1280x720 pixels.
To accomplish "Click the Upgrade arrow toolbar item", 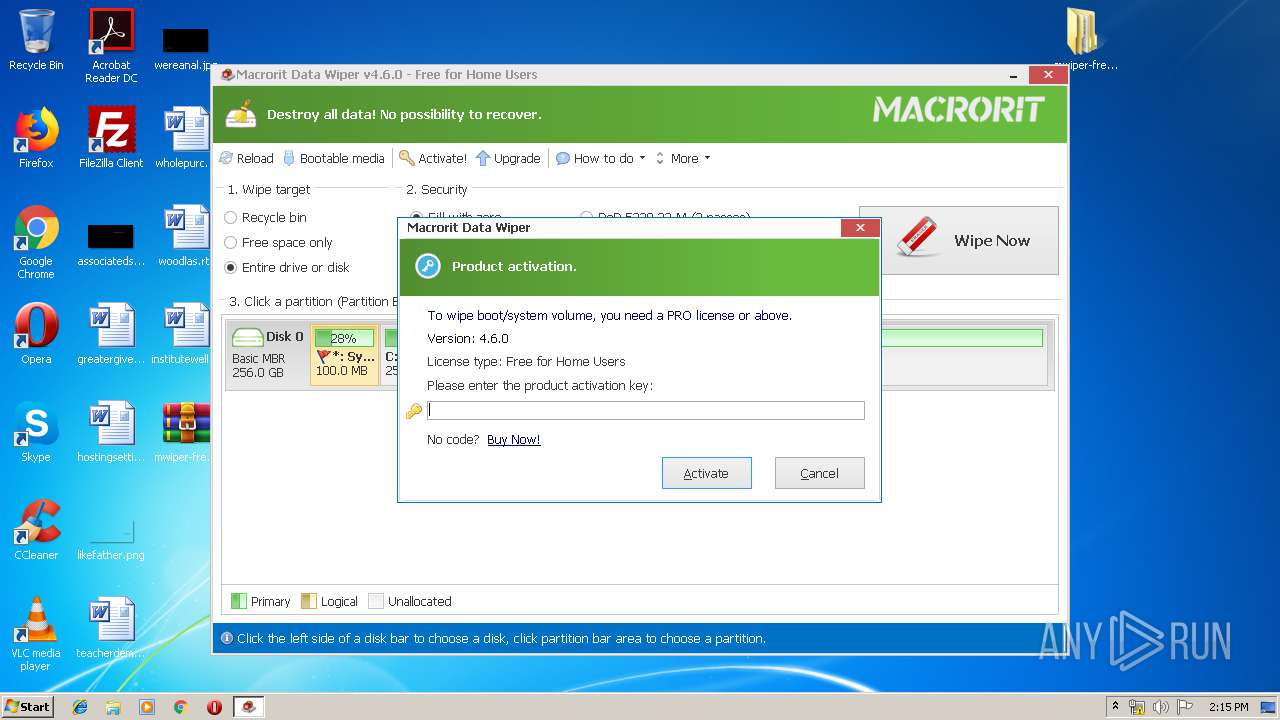I will point(508,158).
